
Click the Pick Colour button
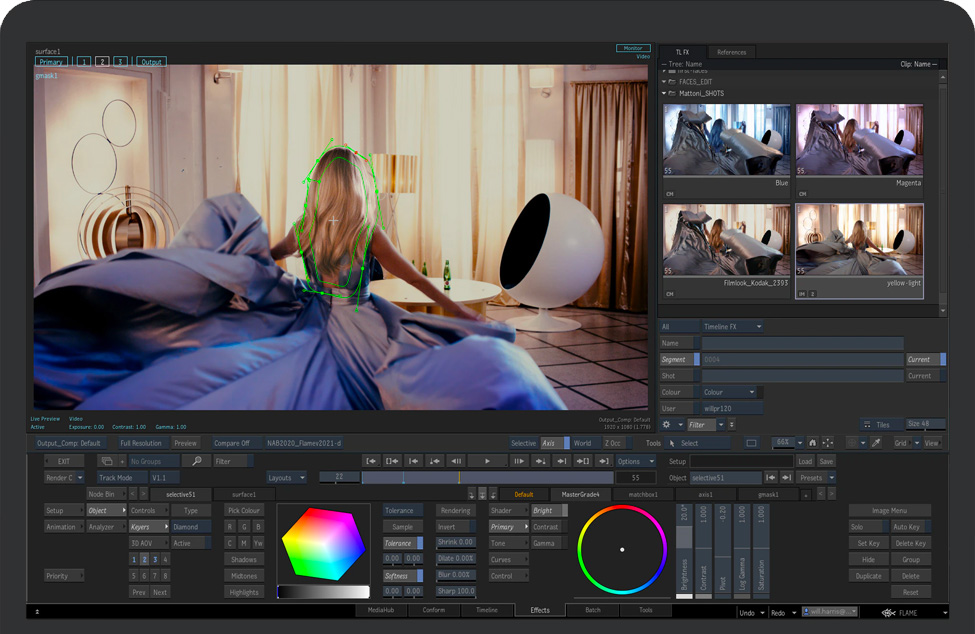click(244, 510)
